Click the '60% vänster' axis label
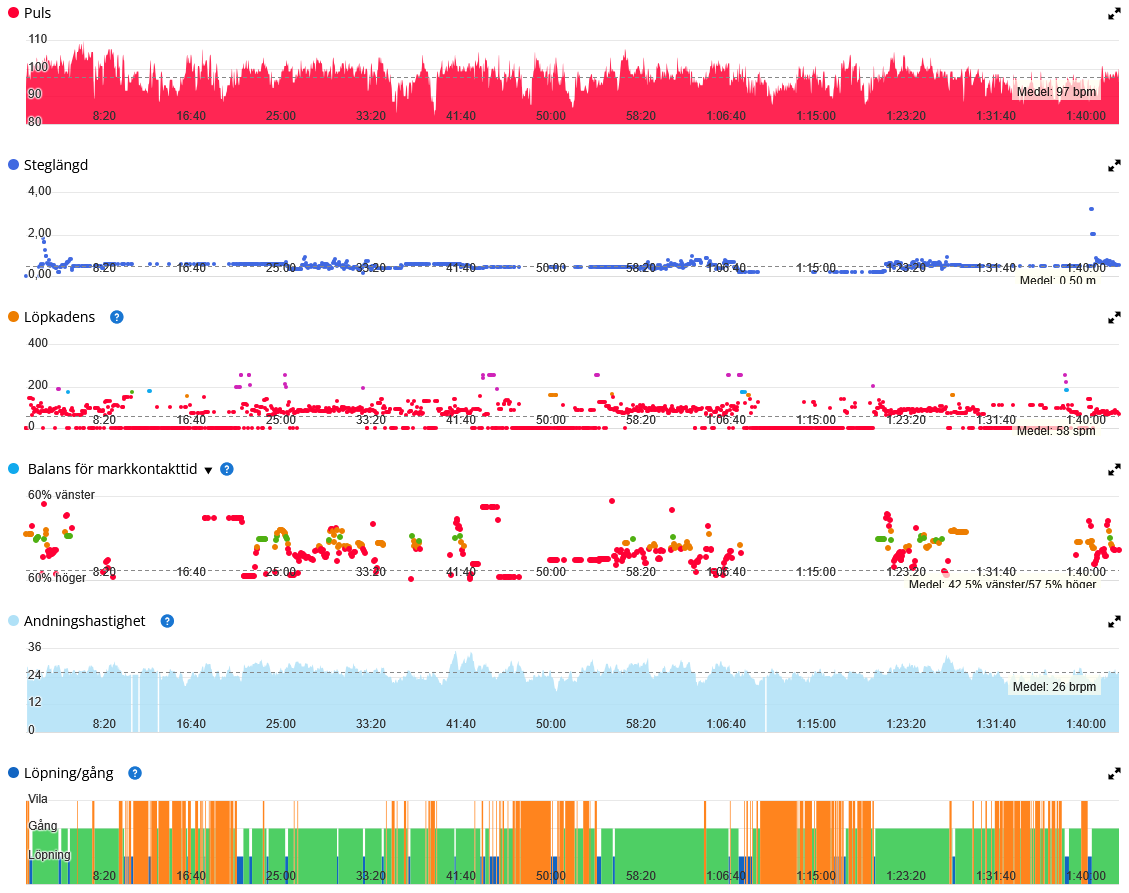Image resolution: width=1129 pixels, height=893 pixels. [61, 495]
